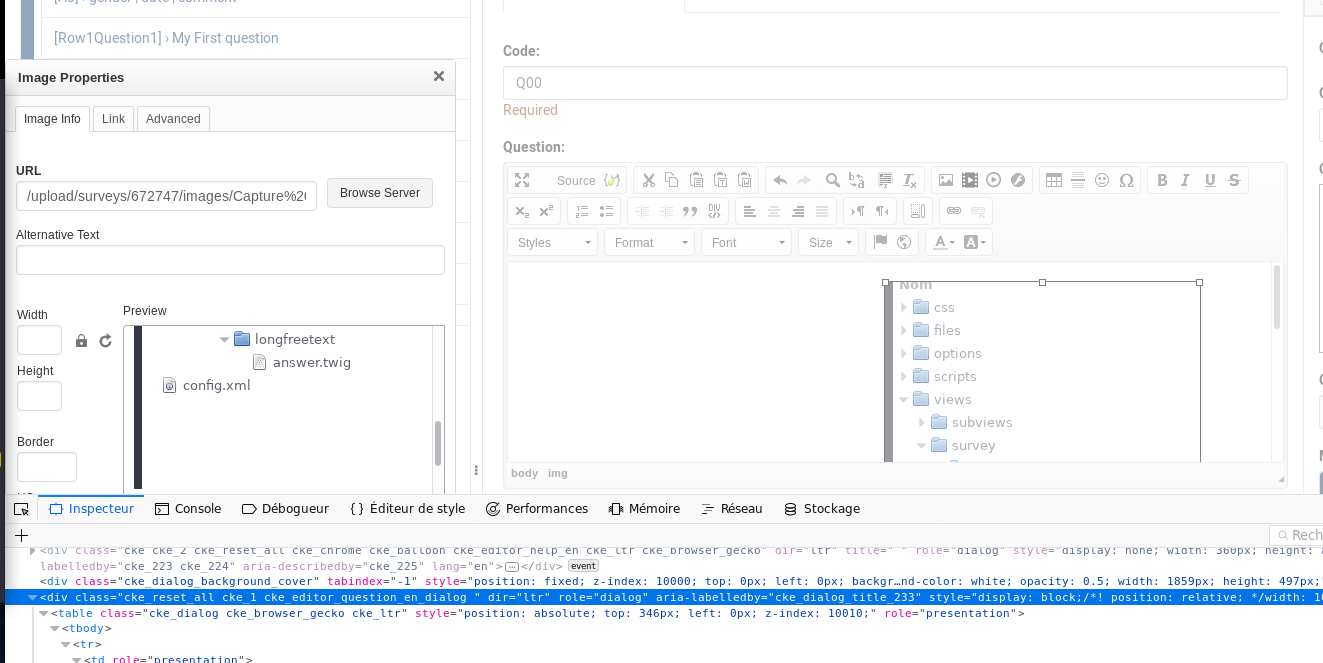Insert a special character (Omega)
The height and width of the screenshot is (663, 1323).
point(1126,181)
